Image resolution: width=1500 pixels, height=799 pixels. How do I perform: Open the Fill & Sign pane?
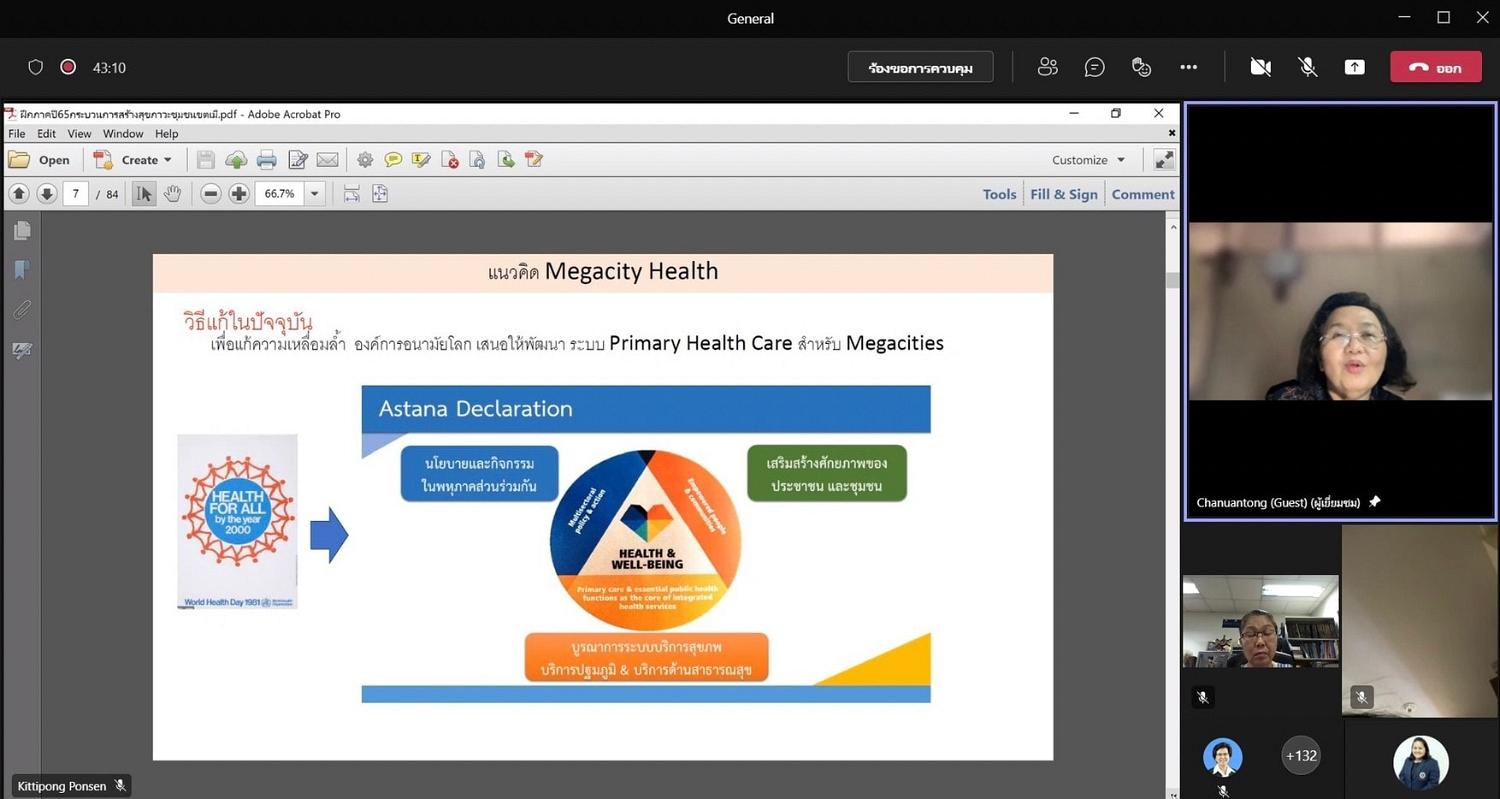(x=1064, y=194)
